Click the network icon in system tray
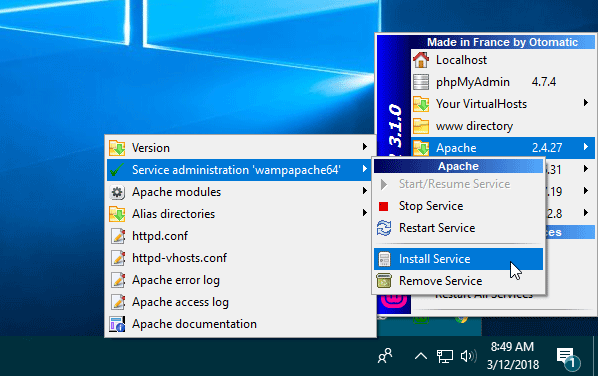 pyautogui.click(x=445, y=356)
